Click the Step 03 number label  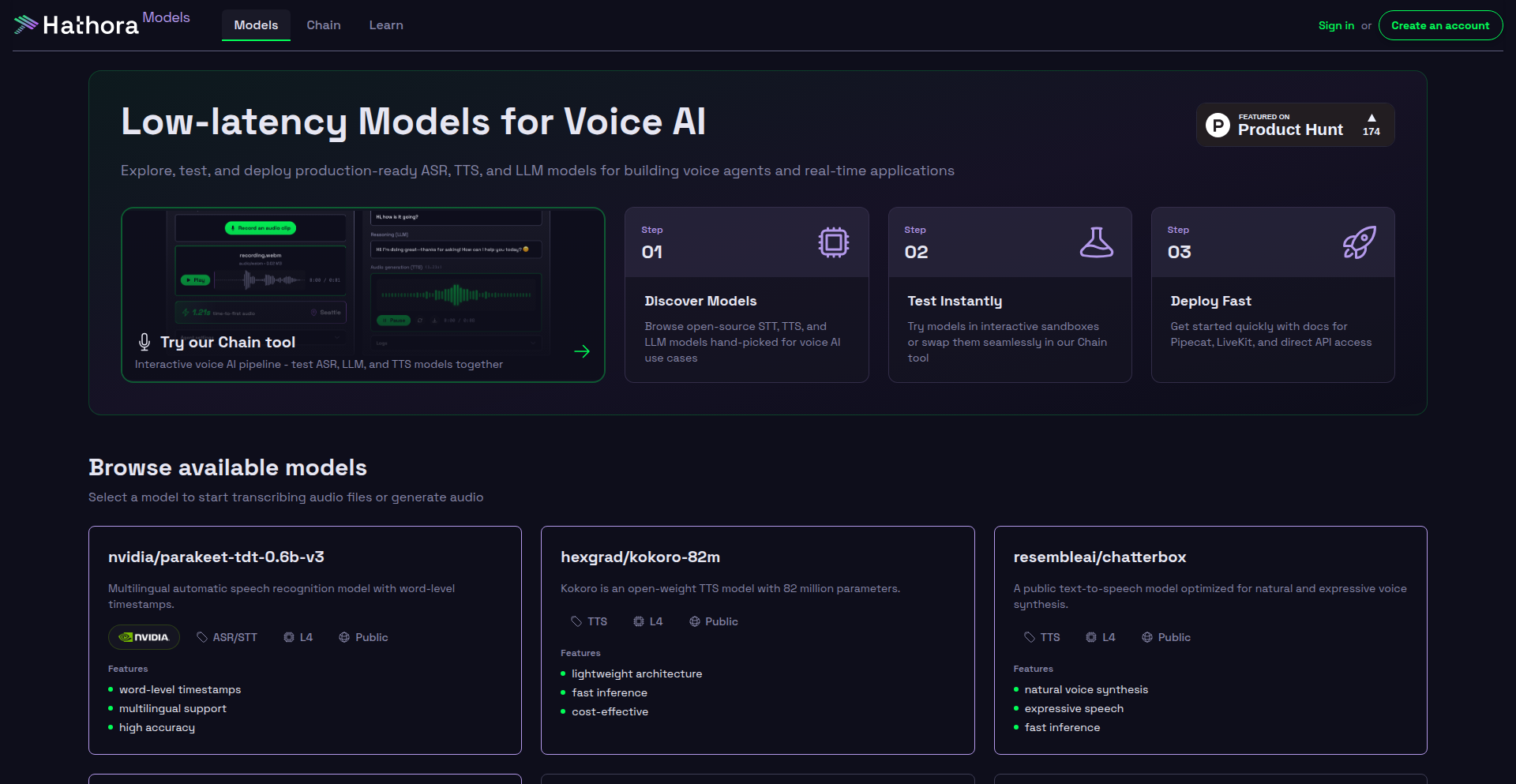click(1180, 252)
